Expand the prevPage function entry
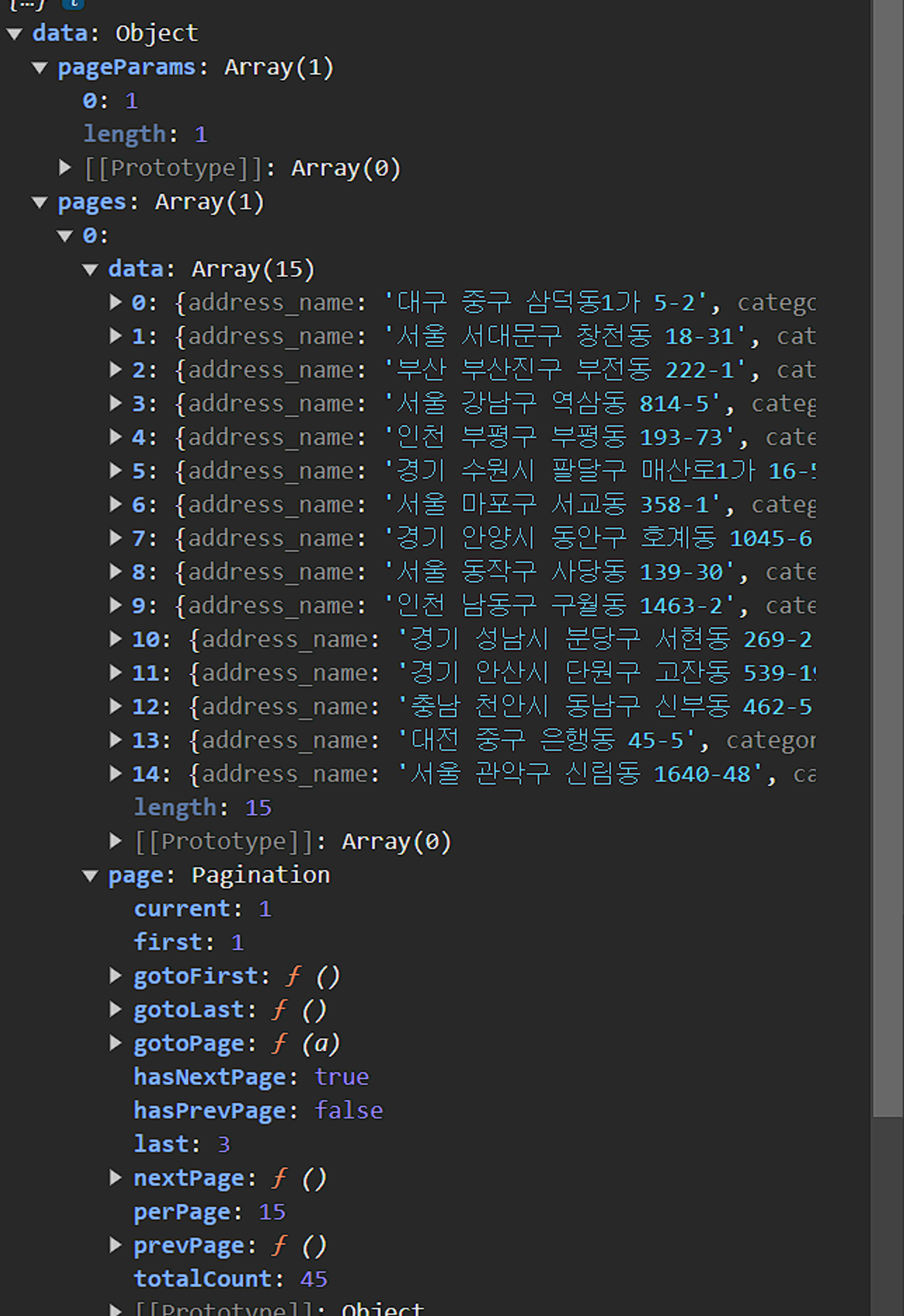 (116, 1245)
